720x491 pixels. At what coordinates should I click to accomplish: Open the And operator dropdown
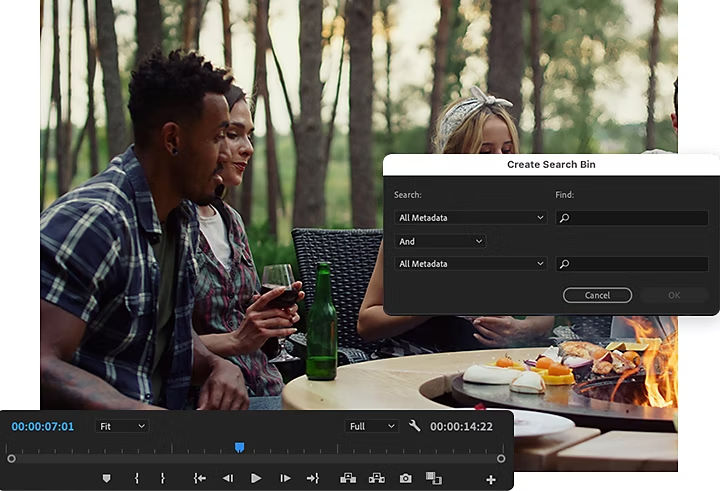(x=440, y=241)
